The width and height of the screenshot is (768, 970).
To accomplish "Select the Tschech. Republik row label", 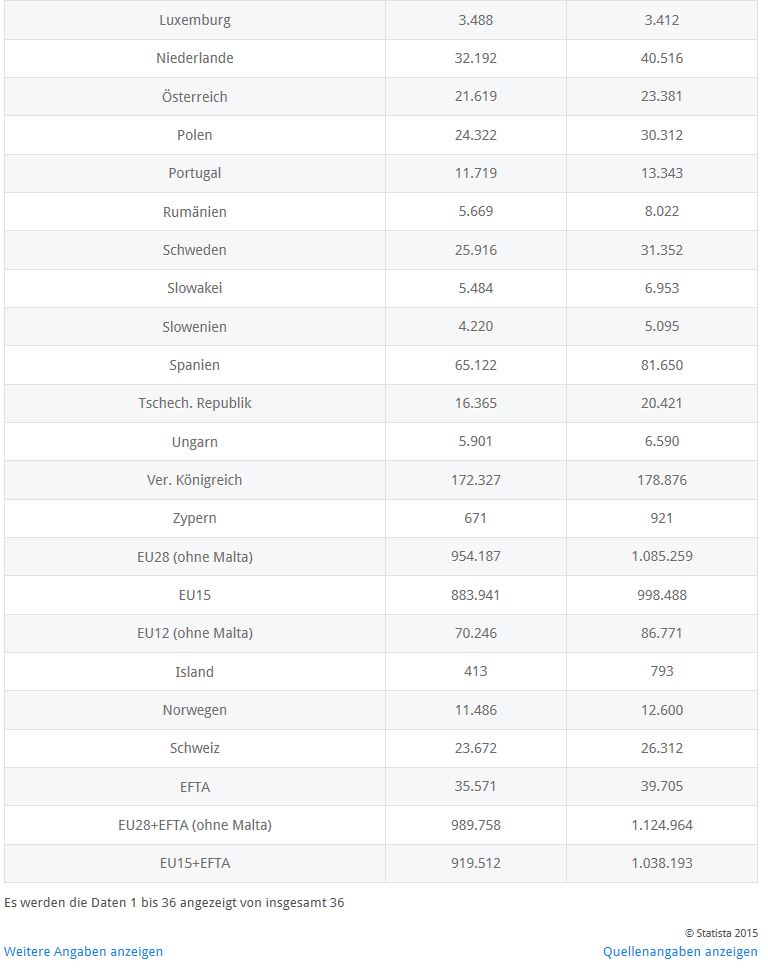I will [x=195, y=403].
